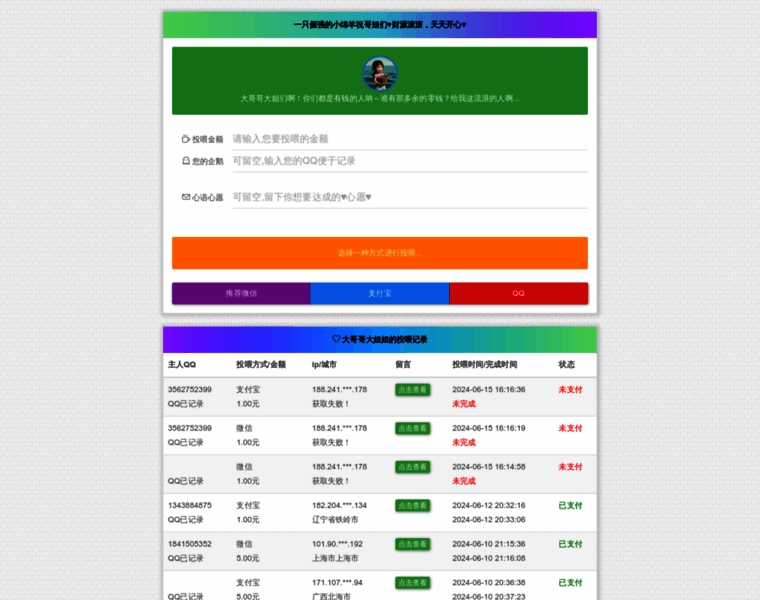Click the circular avatar image

coord(380,74)
